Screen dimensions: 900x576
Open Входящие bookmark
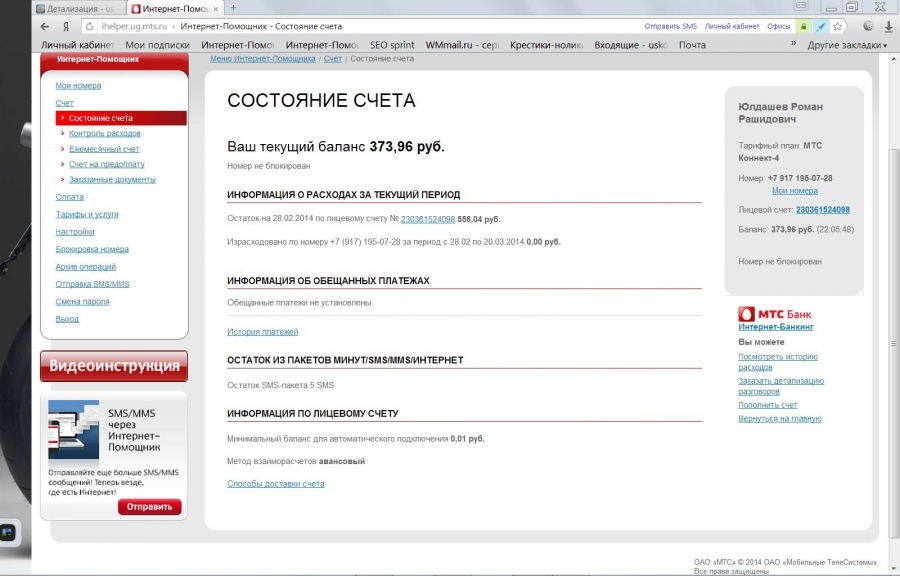click(631, 45)
